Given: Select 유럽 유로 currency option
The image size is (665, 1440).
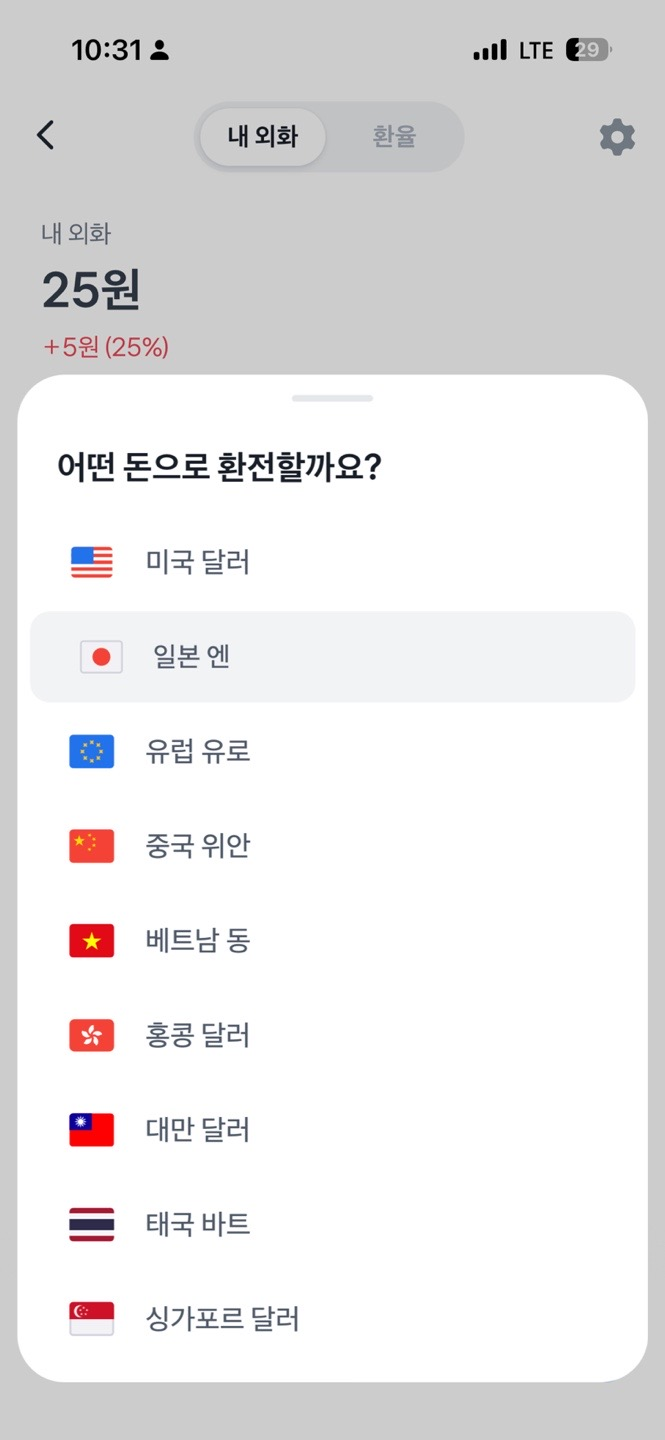Looking at the screenshot, I should click(x=198, y=751).
